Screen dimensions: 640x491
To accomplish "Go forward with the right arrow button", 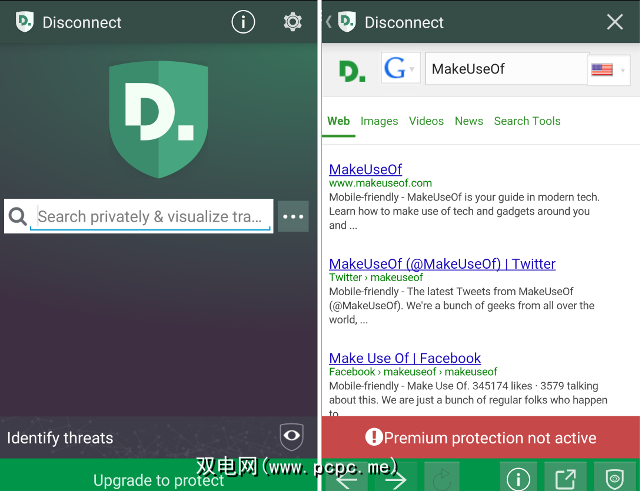I will pyautogui.click(x=395, y=478).
